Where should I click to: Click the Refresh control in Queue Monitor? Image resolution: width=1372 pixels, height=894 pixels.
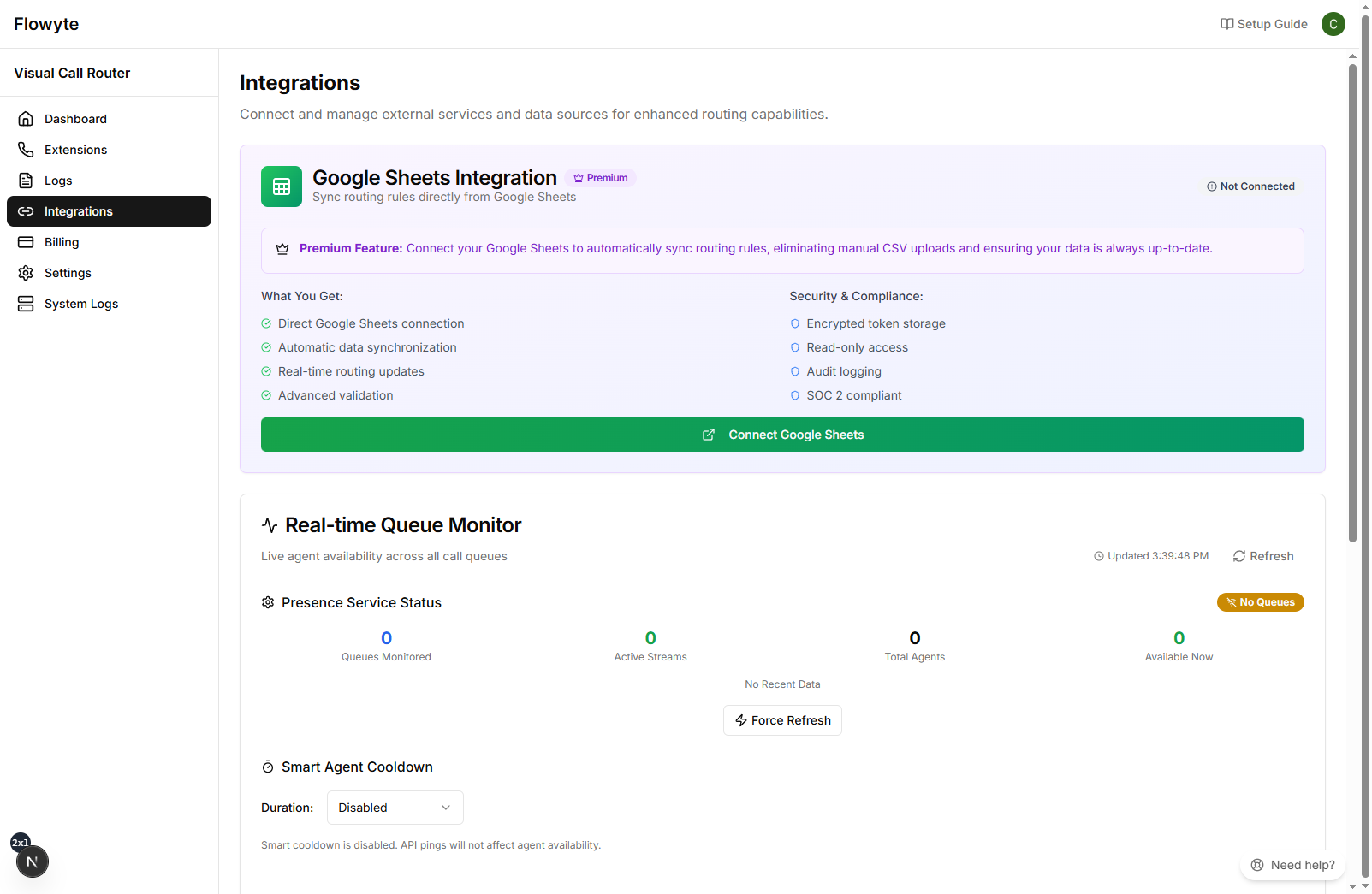(x=1262, y=555)
